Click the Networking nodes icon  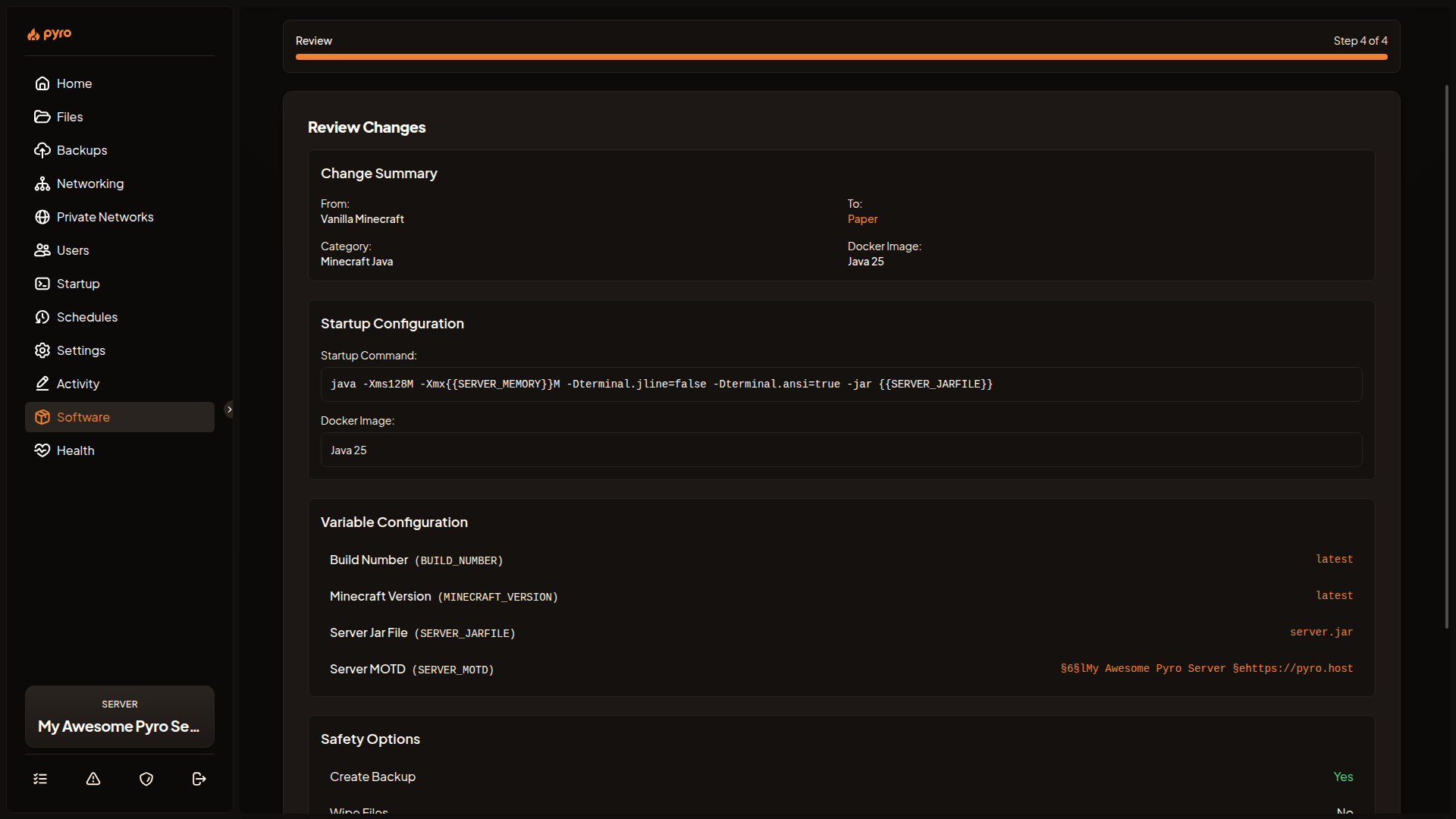click(x=42, y=184)
